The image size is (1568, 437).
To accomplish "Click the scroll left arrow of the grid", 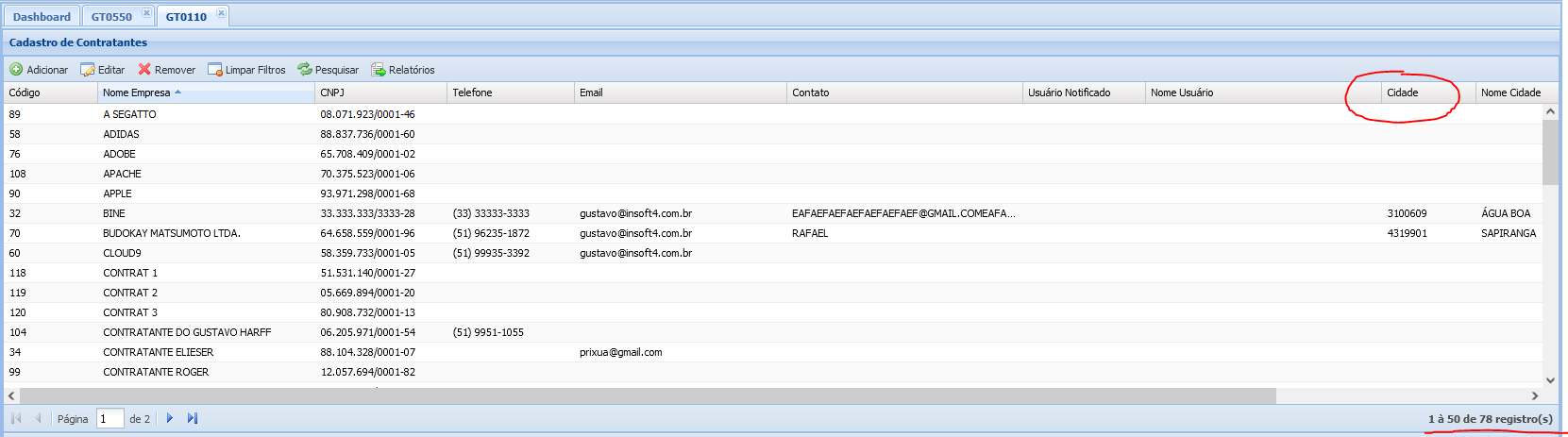I will pyautogui.click(x=11, y=395).
